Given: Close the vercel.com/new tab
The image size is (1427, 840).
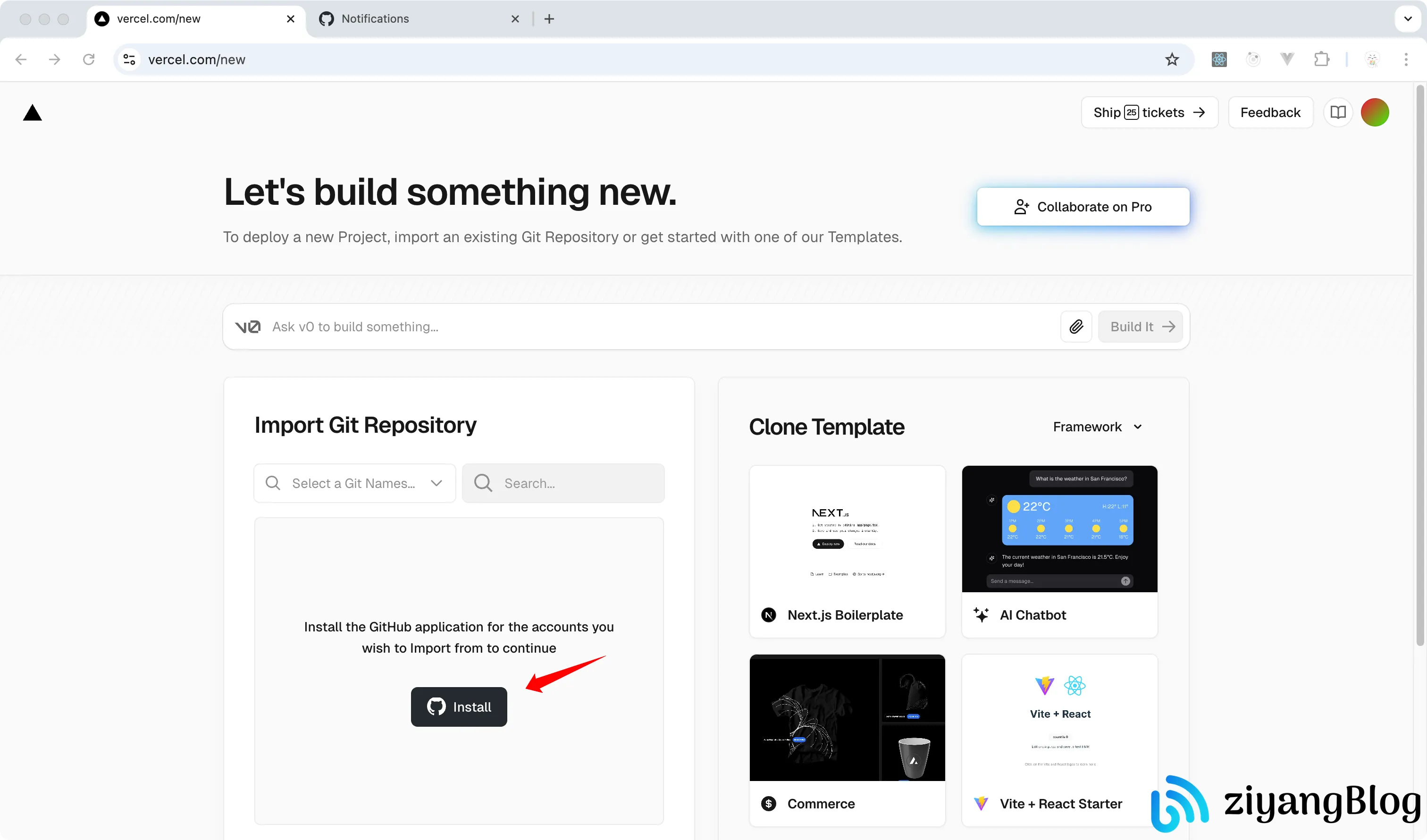Looking at the screenshot, I should click(291, 19).
